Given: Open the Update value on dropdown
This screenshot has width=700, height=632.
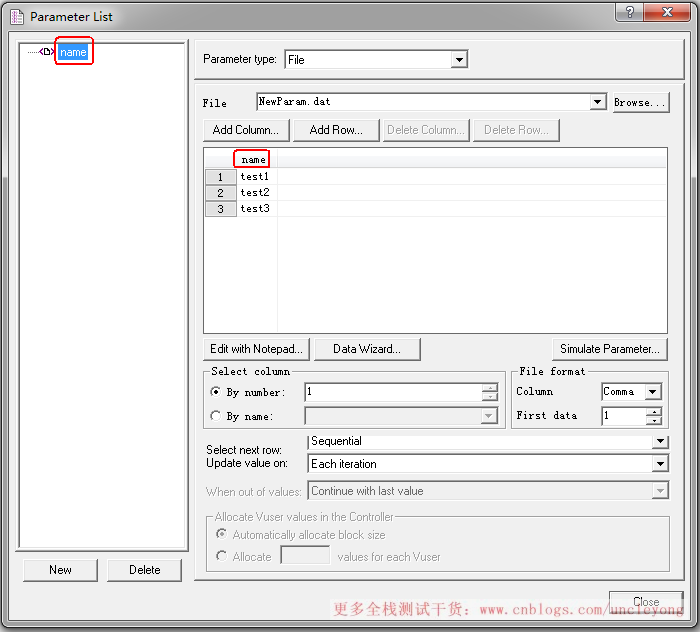Looking at the screenshot, I should pyautogui.click(x=660, y=464).
